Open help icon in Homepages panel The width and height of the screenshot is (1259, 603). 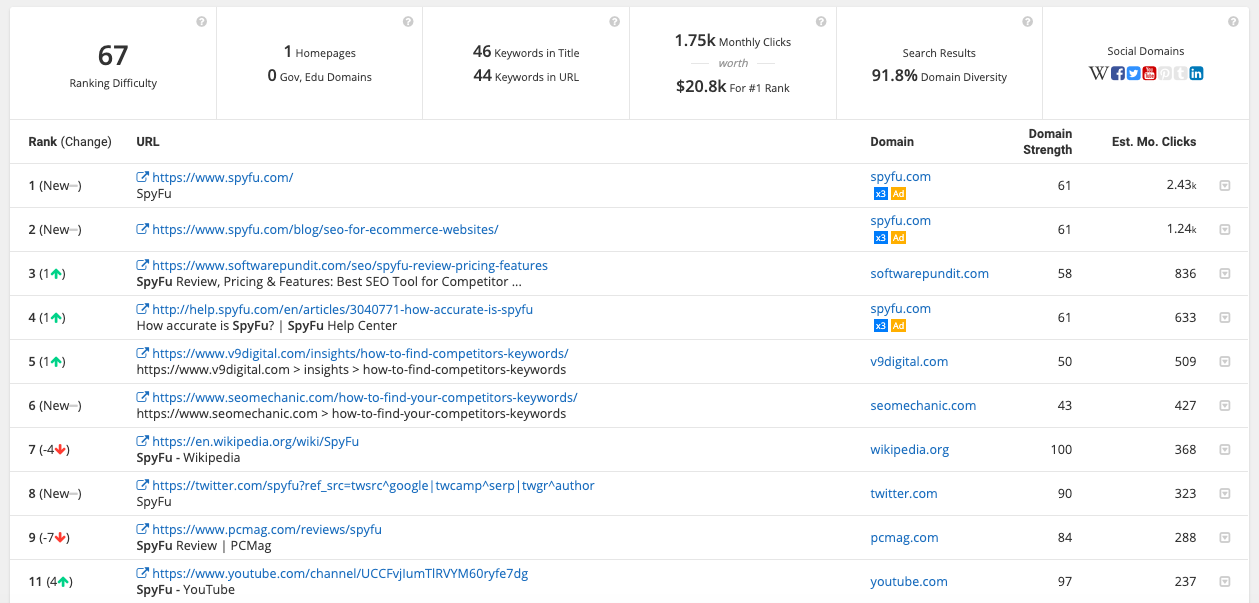[408, 22]
